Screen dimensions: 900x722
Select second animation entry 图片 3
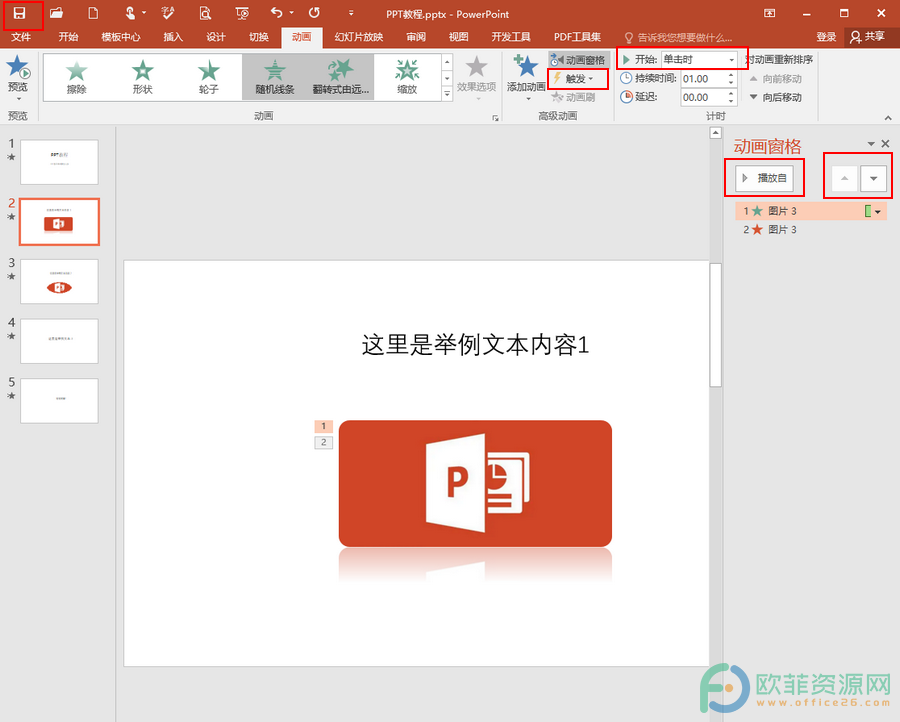810,230
